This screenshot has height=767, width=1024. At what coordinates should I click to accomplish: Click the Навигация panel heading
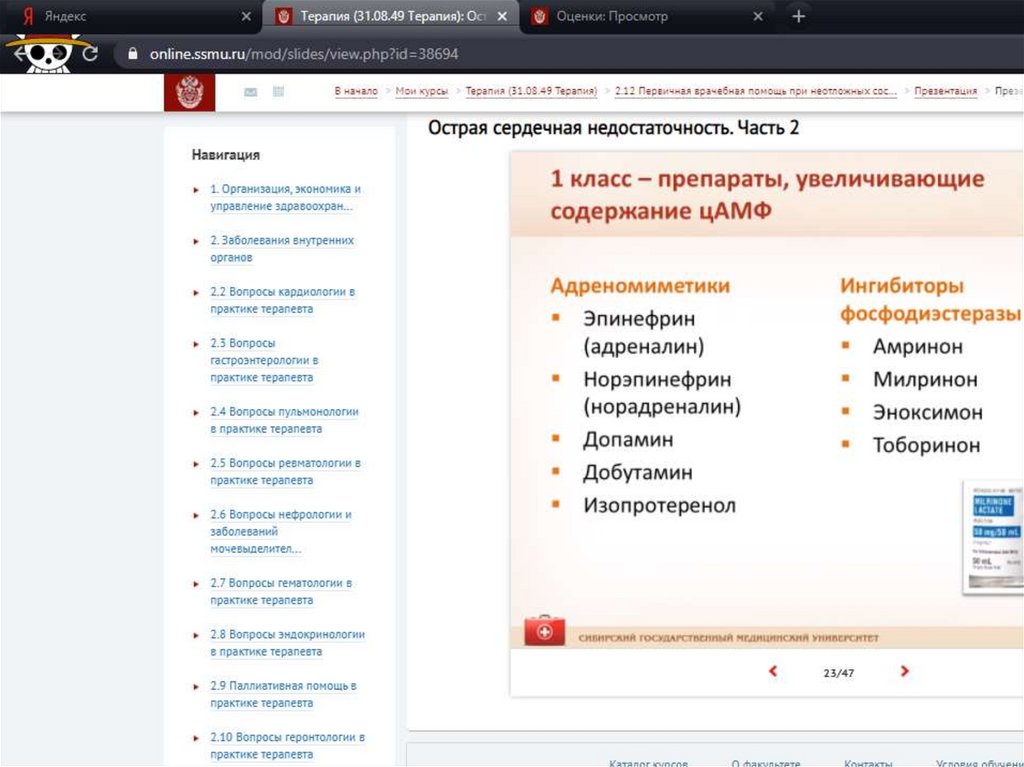pos(225,155)
